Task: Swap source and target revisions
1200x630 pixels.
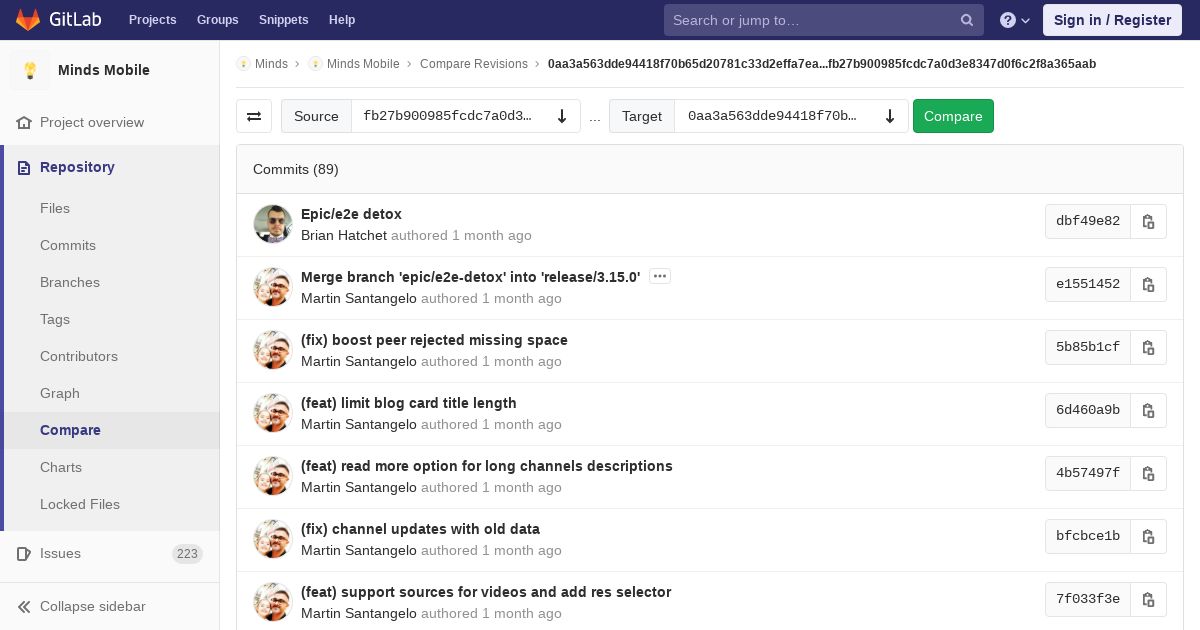Action: 254,116
